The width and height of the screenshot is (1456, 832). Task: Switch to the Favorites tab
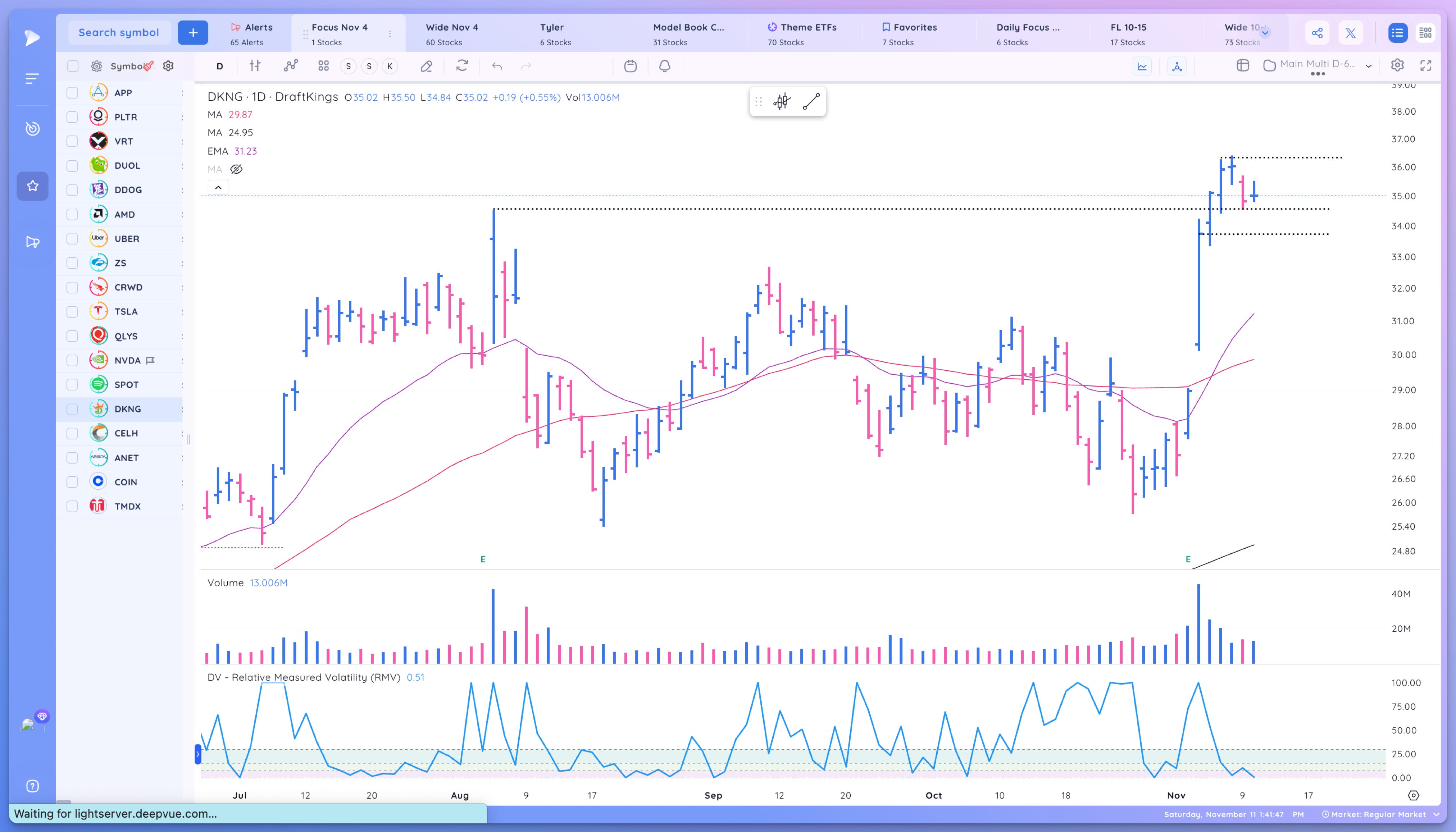point(910,34)
